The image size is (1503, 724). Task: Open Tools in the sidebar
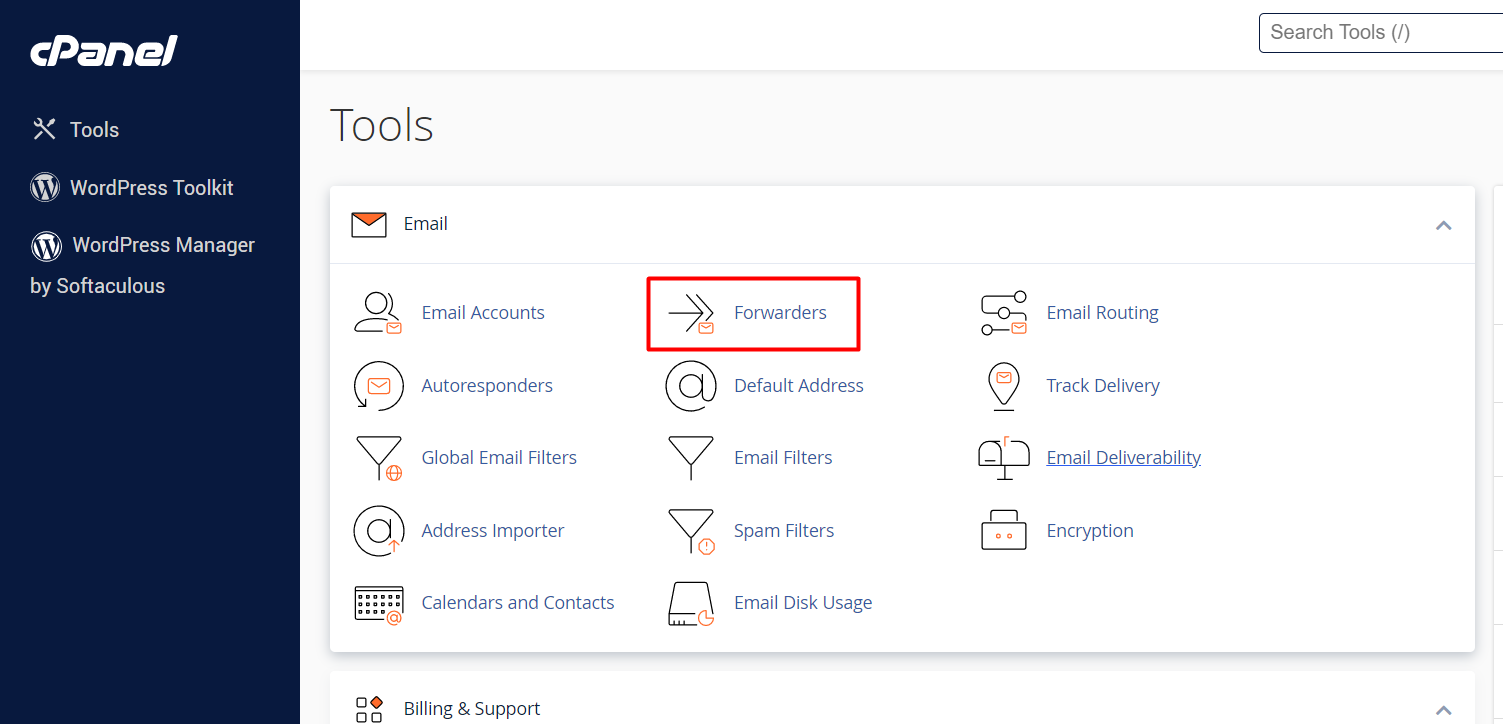(93, 130)
